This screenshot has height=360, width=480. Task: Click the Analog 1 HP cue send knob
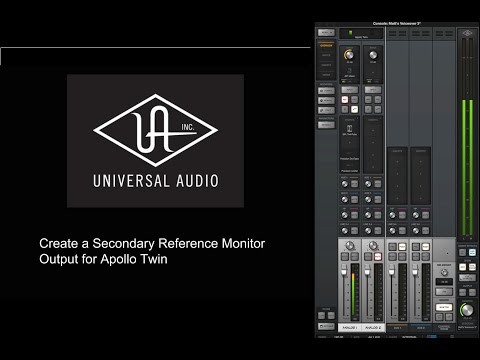(x=345, y=215)
